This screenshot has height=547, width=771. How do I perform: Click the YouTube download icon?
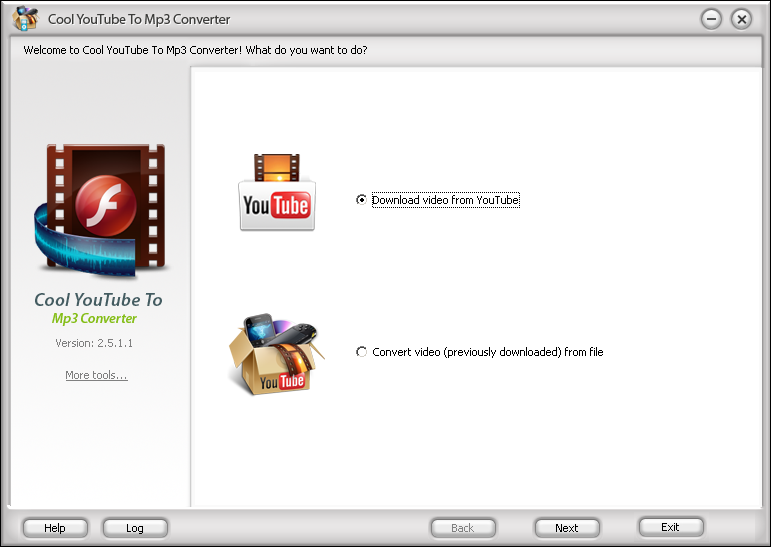pyautogui.click(x=277, y=192)
